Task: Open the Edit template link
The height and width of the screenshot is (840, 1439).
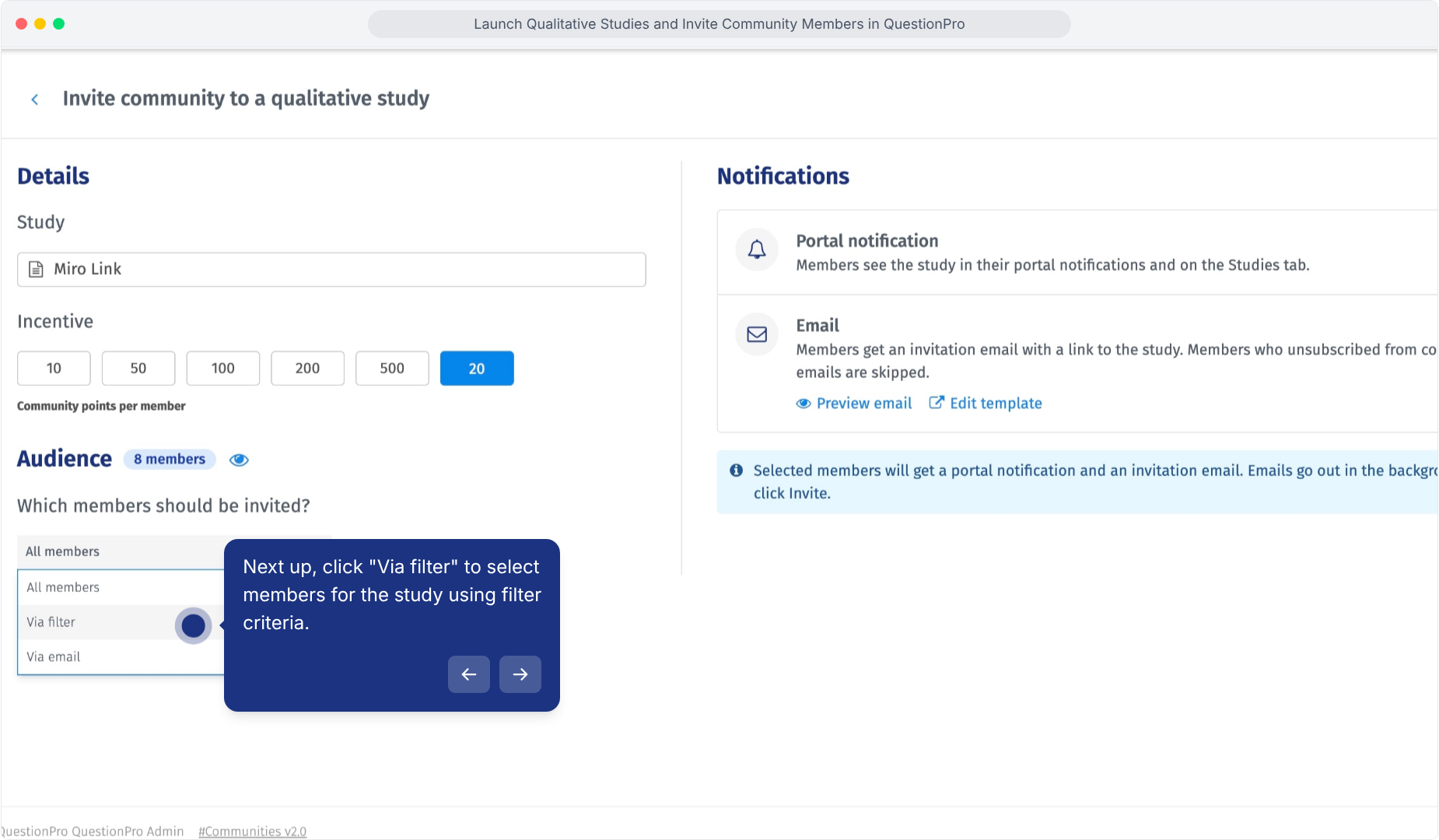Action: (986, 403)
